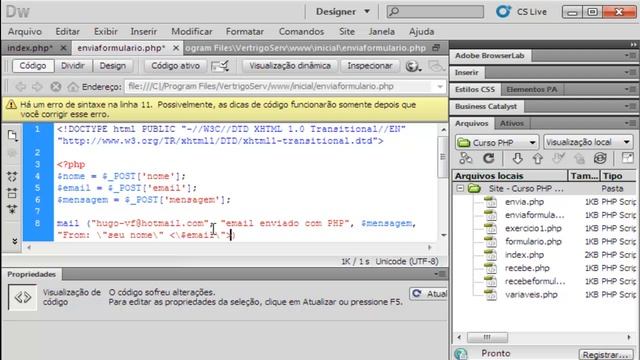Open Business Catalyst panel options menu
The width and height of the screenshot is (640, 360).
[x=630, y=106]
